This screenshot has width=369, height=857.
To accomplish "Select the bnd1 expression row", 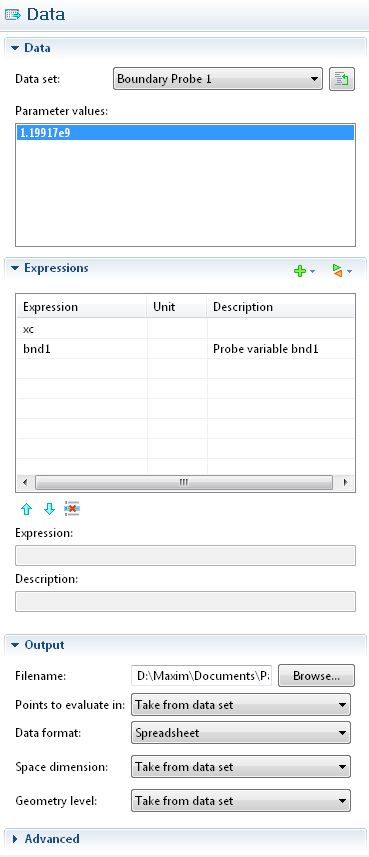I will coord(185,349).
